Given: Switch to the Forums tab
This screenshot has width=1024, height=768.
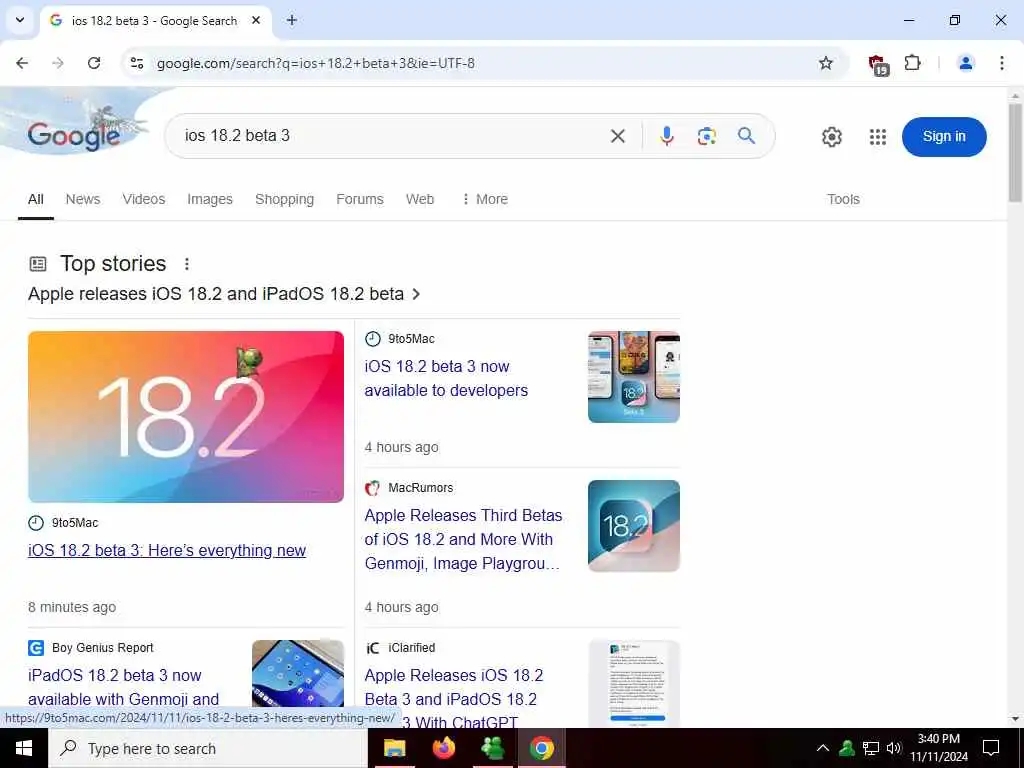Looking at the screenshot, I should click(x=360, y=199).
